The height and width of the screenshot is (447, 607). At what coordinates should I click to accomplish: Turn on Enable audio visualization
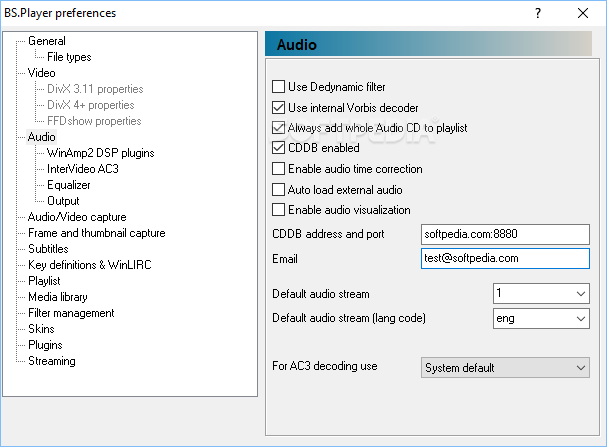278,210
